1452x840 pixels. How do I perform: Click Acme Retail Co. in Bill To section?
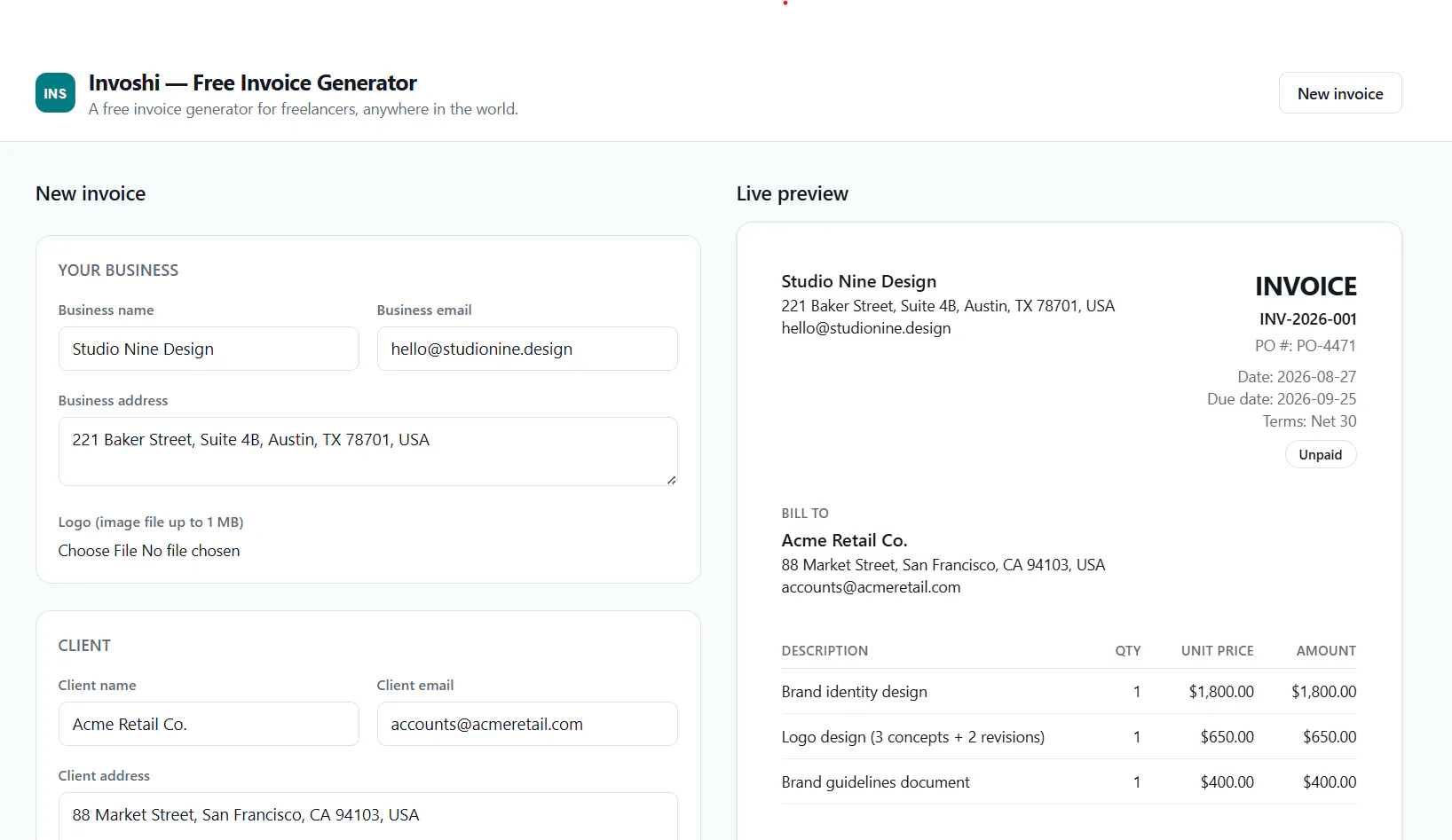[x=844, y=540]
